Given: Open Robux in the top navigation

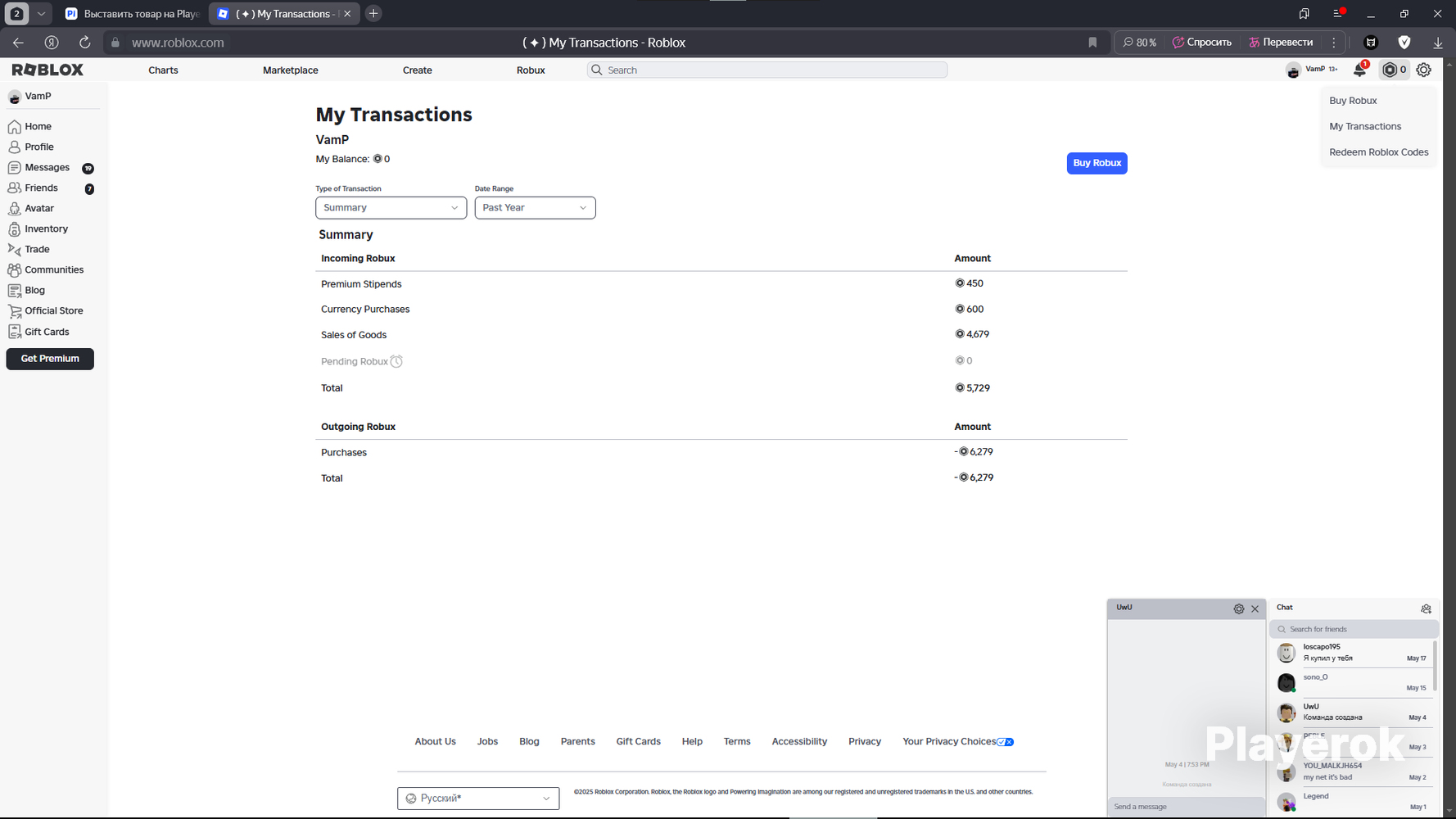Looking at the screenshot, I should click(531, 70).
